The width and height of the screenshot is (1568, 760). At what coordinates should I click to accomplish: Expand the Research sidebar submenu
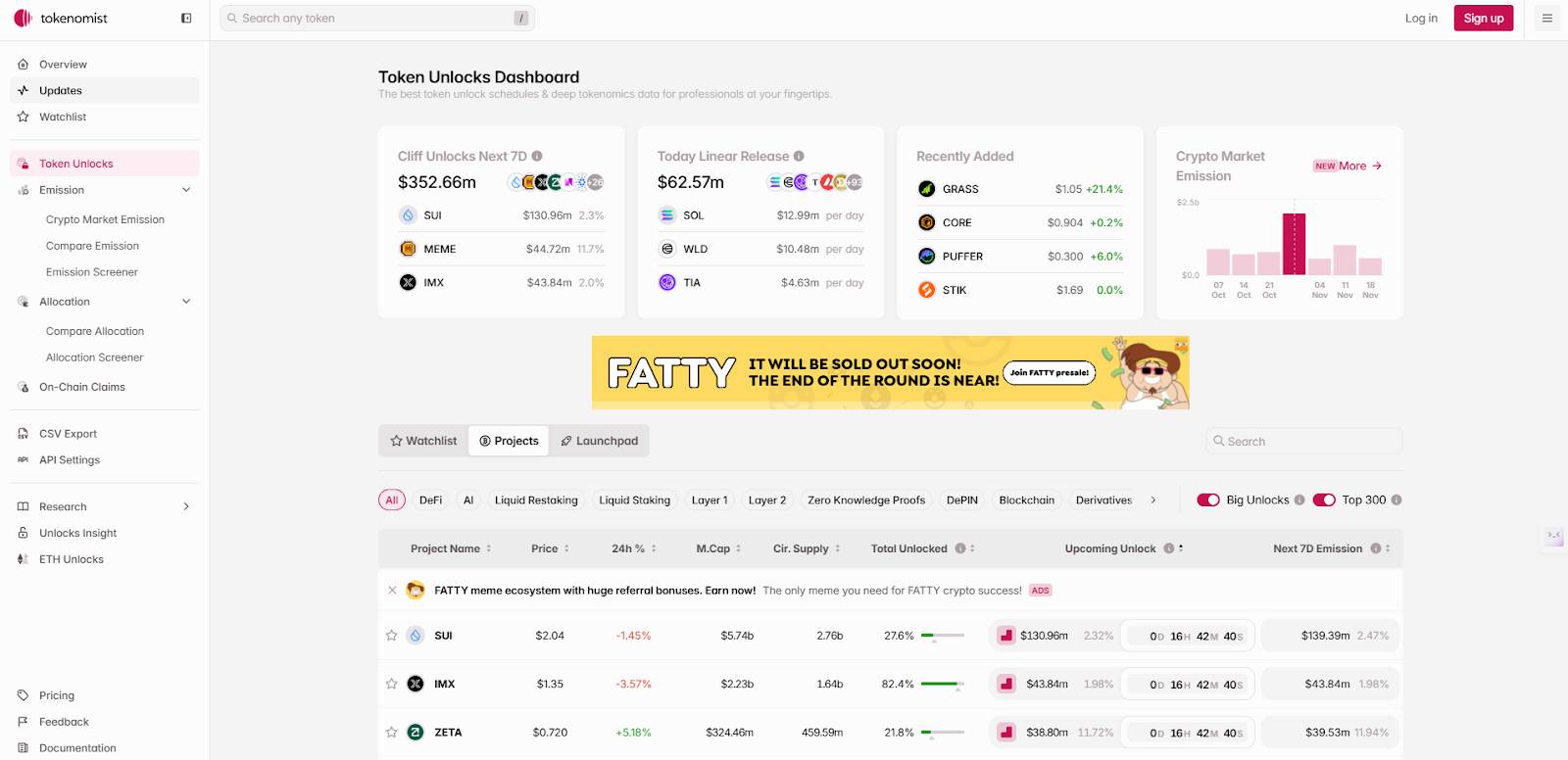(186, 506)
